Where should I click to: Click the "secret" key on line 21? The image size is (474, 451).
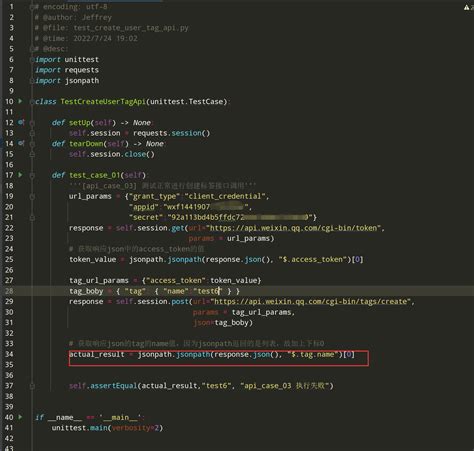point(146,217)
